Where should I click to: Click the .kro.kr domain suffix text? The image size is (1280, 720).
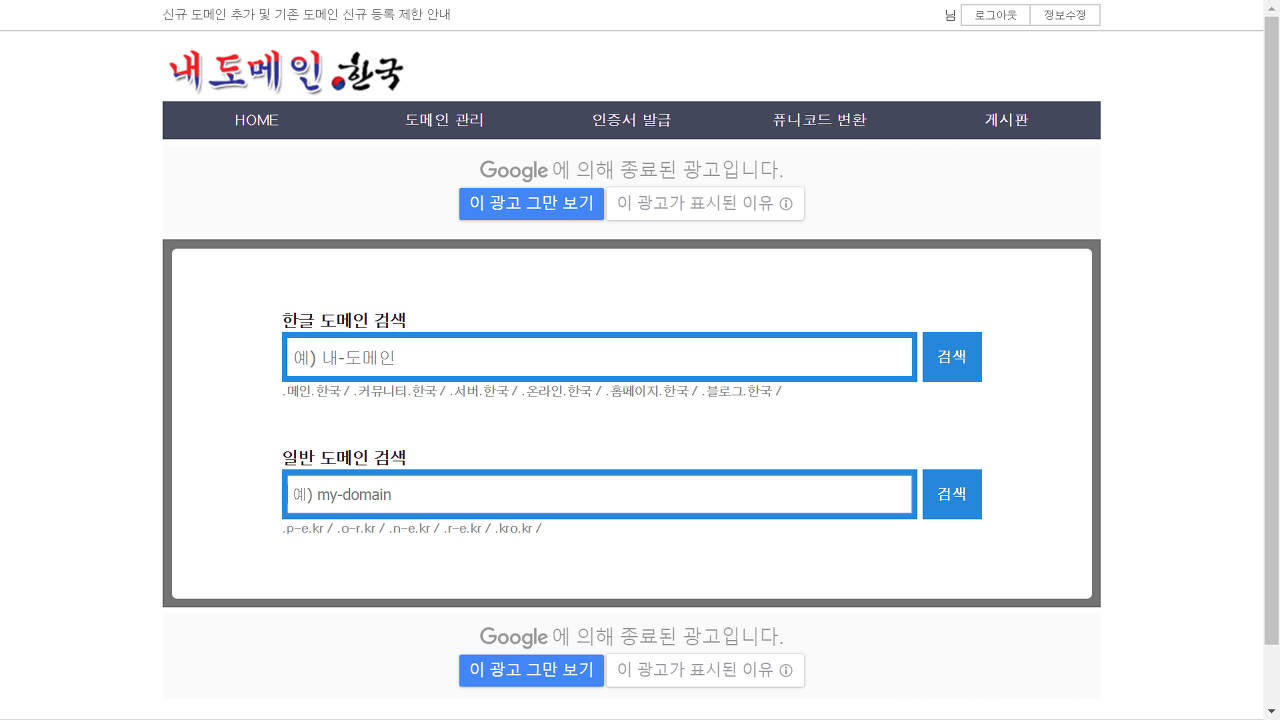514,528
